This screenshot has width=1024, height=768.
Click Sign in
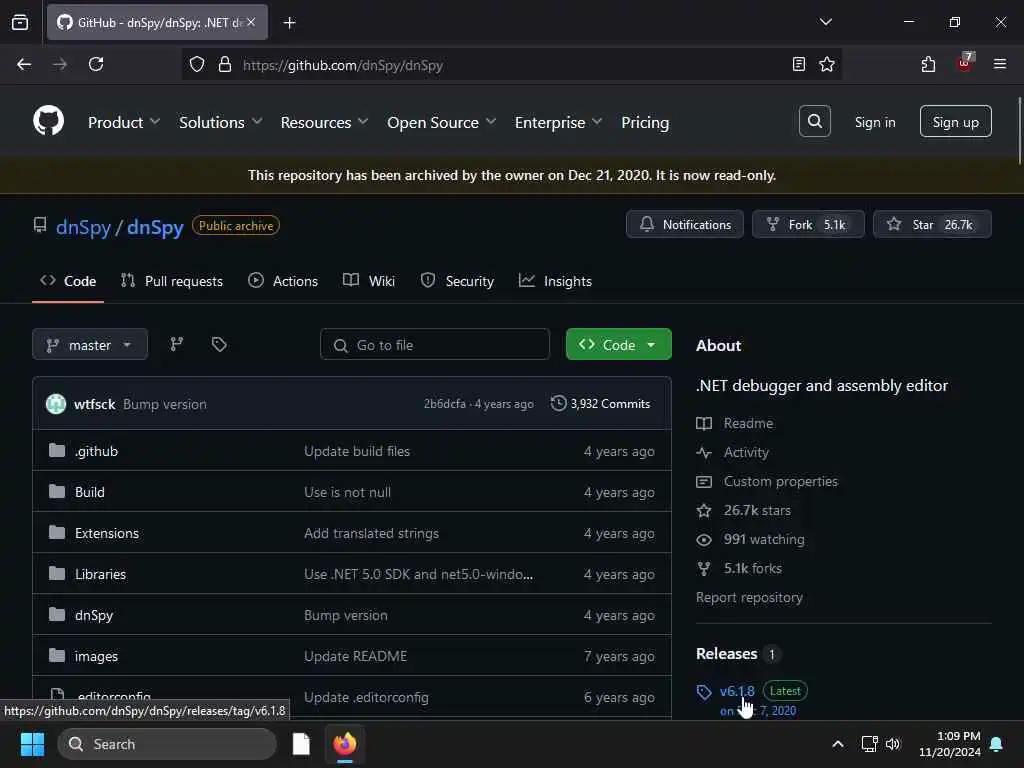874,122
